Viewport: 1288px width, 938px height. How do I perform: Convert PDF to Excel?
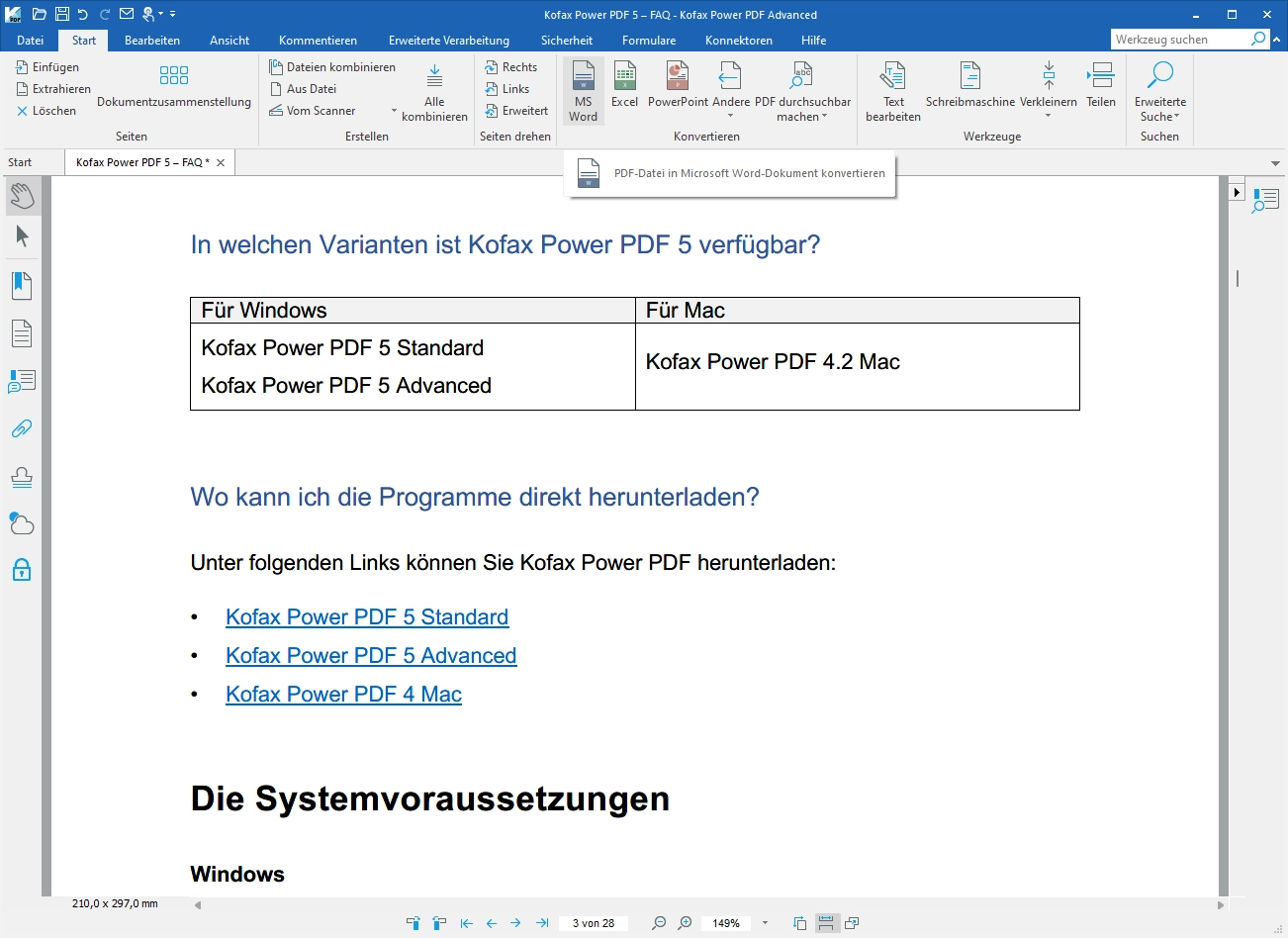tap(625, 85)
